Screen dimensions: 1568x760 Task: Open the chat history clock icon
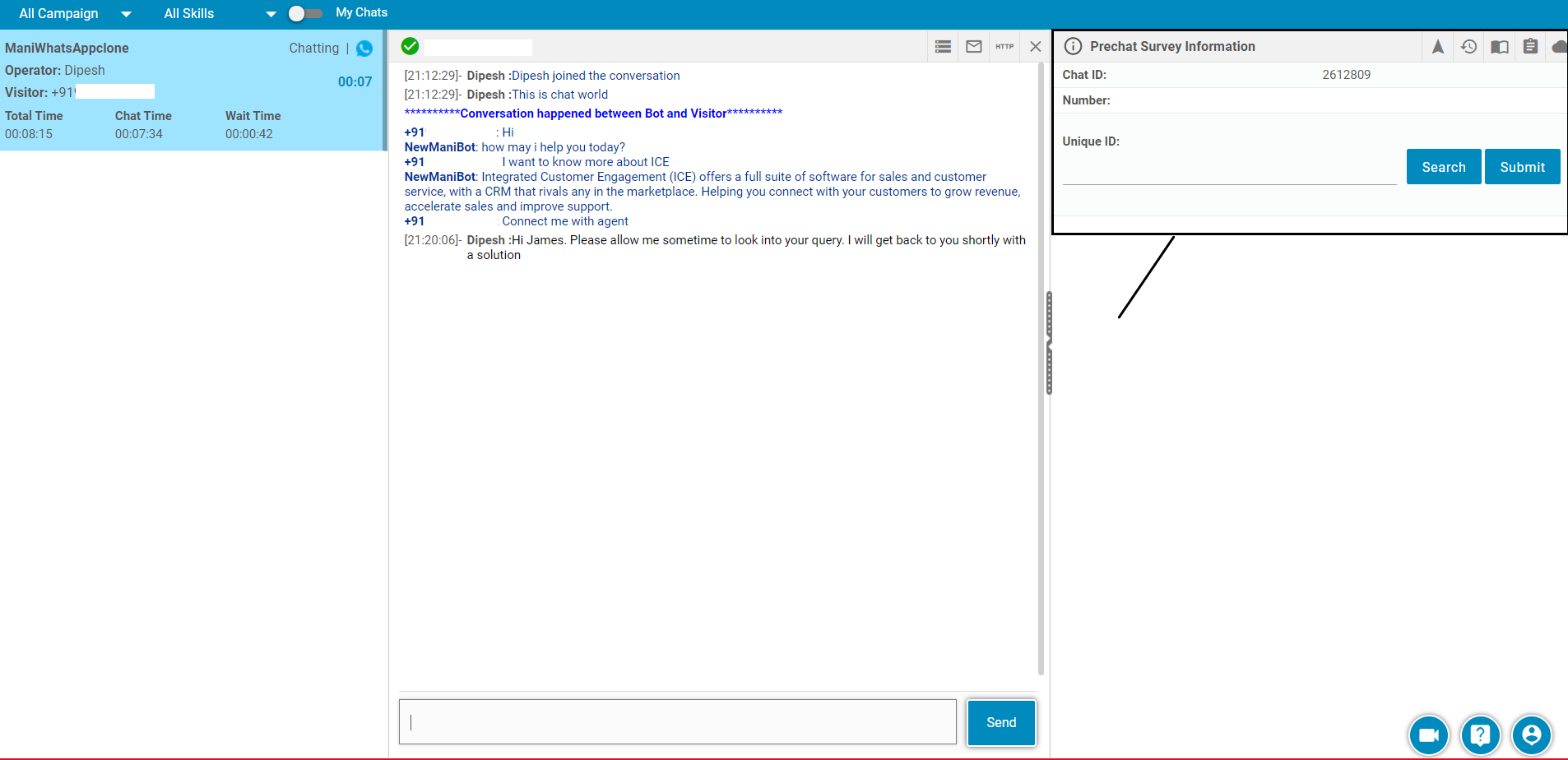(x=1468, y=47)
